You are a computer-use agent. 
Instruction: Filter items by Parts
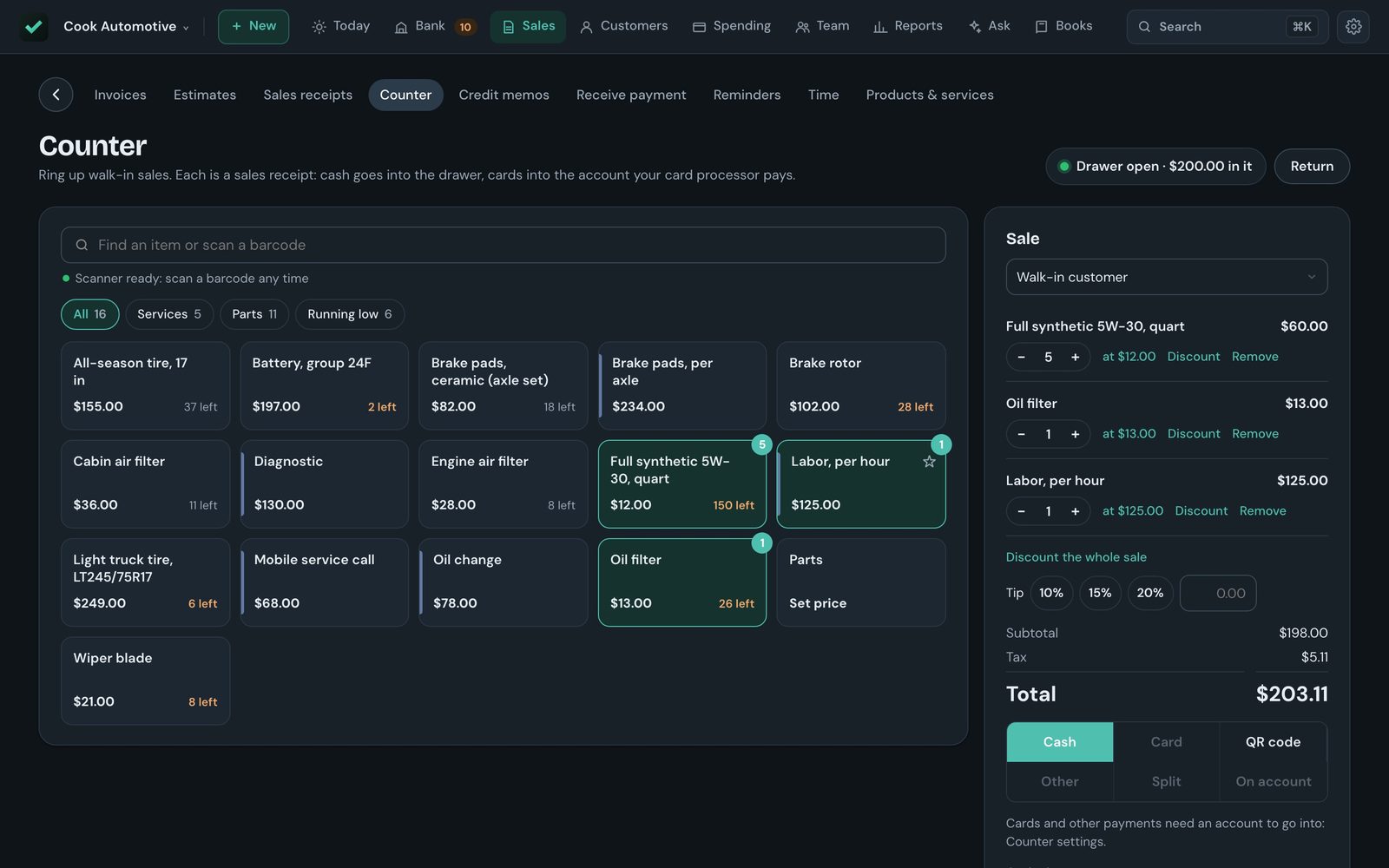coord(254,314)
